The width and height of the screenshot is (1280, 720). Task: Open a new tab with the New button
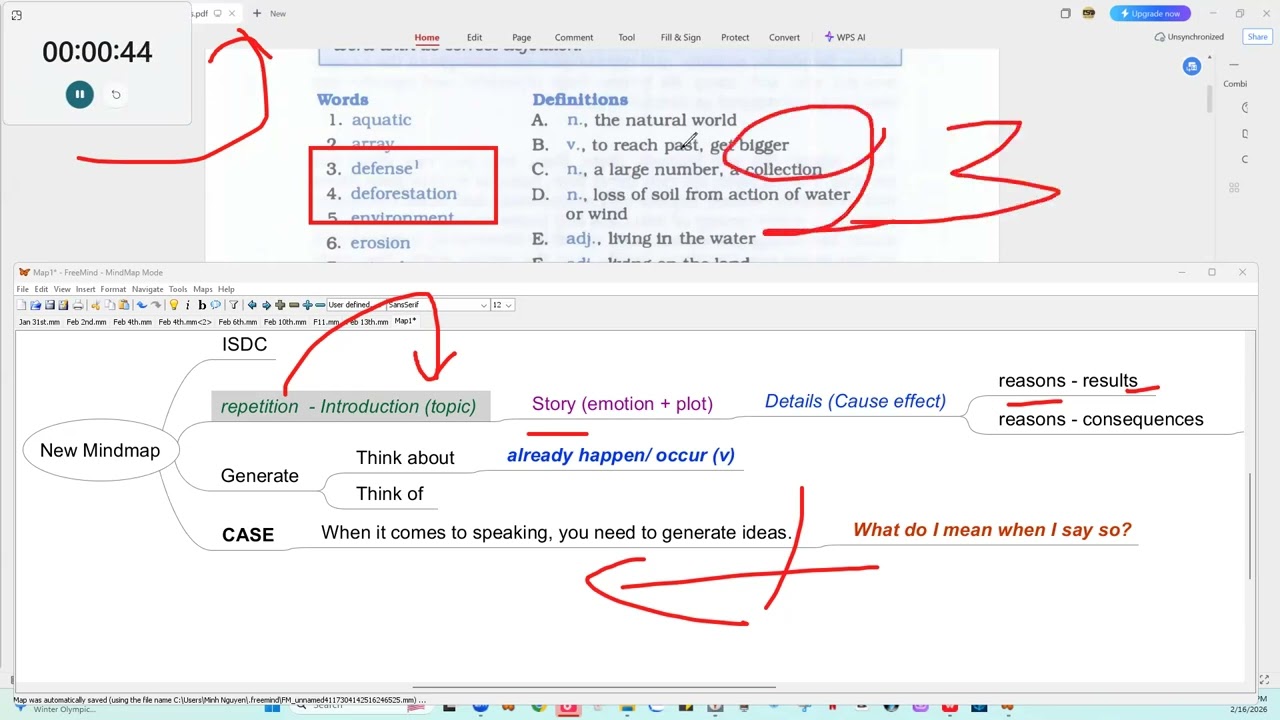coord(269,13)
